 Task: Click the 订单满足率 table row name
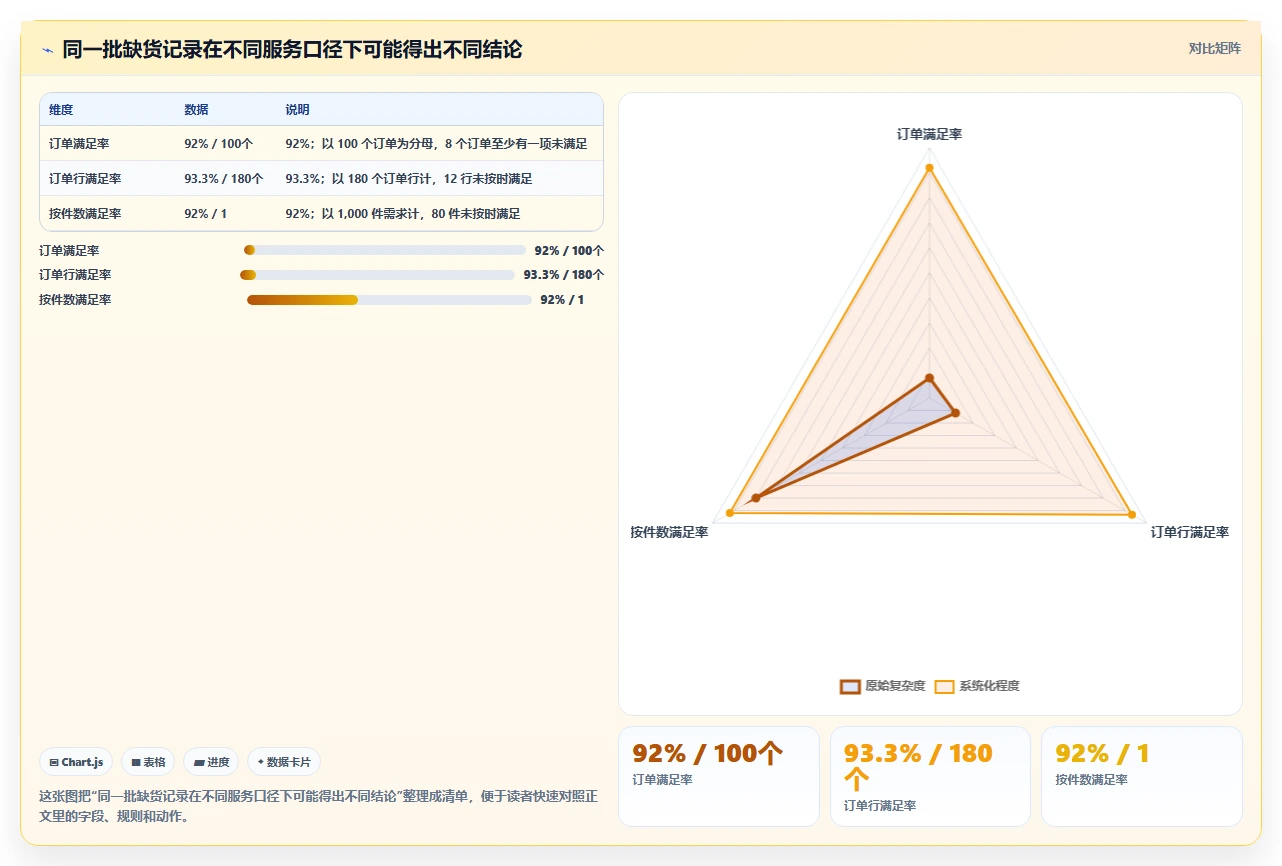(79, 144)
